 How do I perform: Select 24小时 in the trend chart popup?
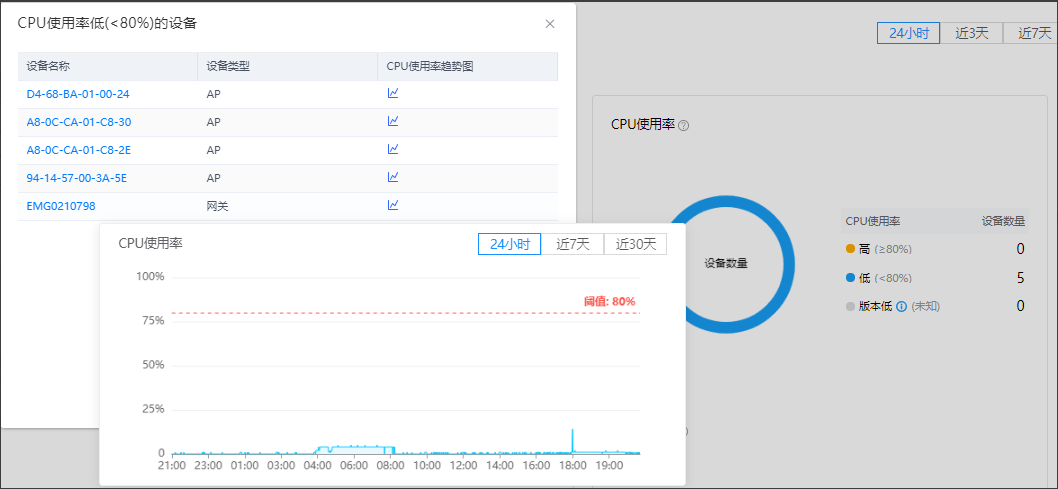[509, 244]
